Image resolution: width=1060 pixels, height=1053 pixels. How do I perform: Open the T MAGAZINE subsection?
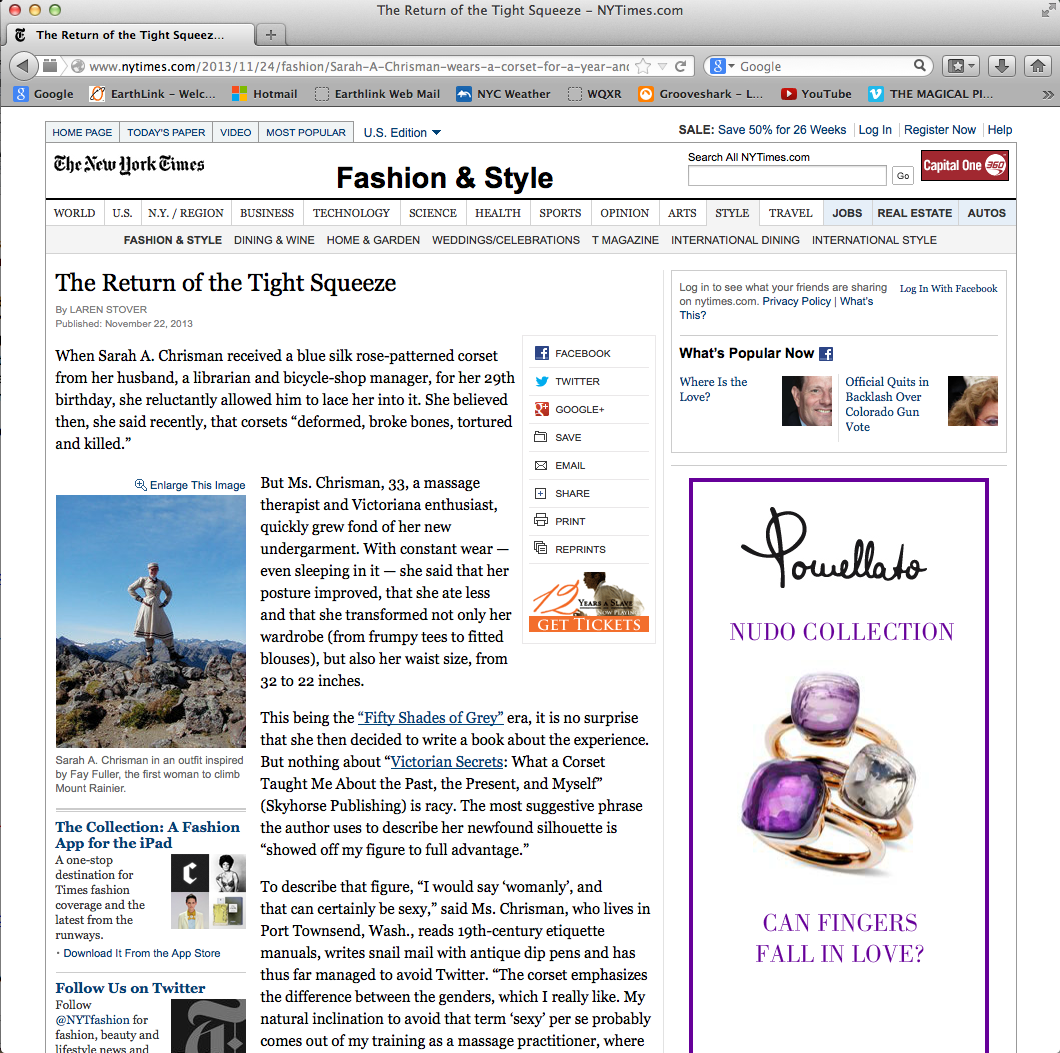click(625, 240)
